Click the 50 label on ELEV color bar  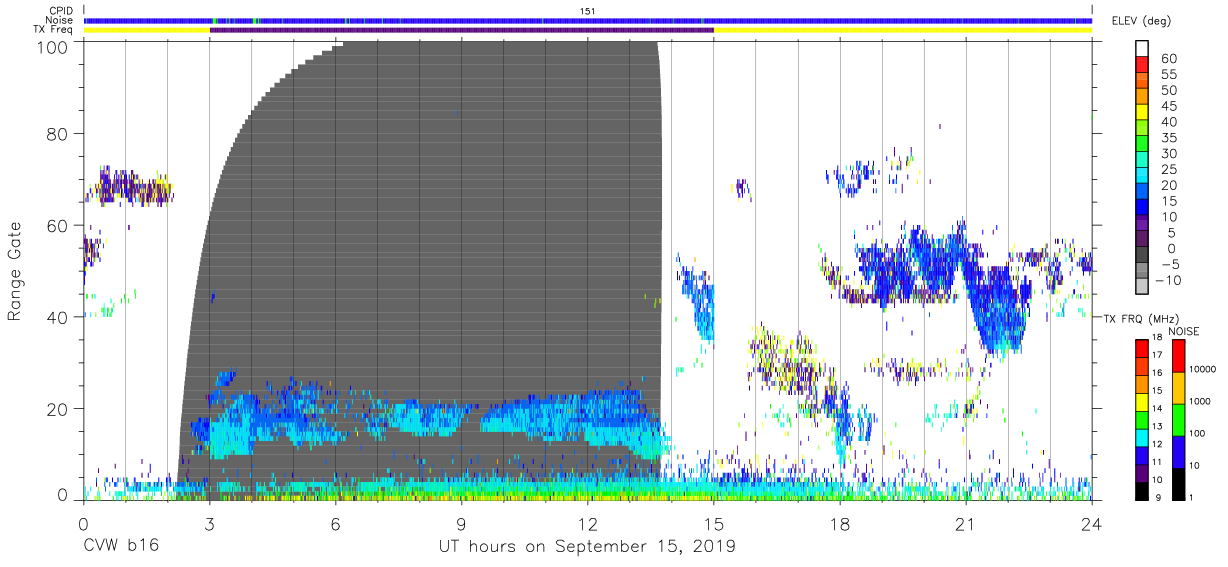pos(1169,91)
